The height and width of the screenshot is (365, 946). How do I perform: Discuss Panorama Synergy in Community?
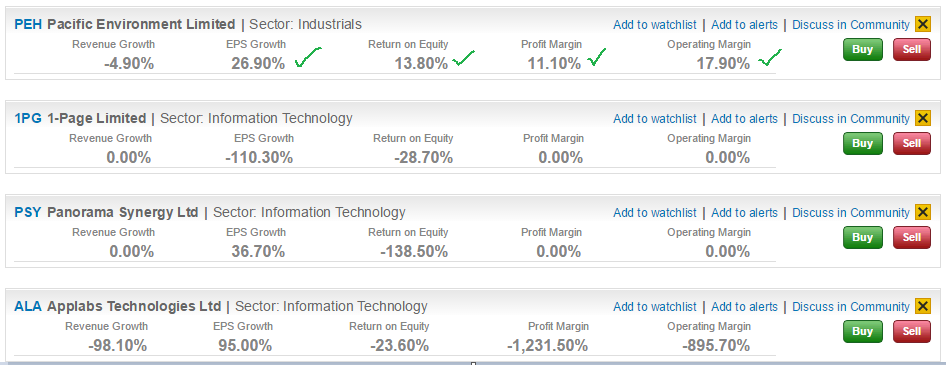tap(851, 213)
